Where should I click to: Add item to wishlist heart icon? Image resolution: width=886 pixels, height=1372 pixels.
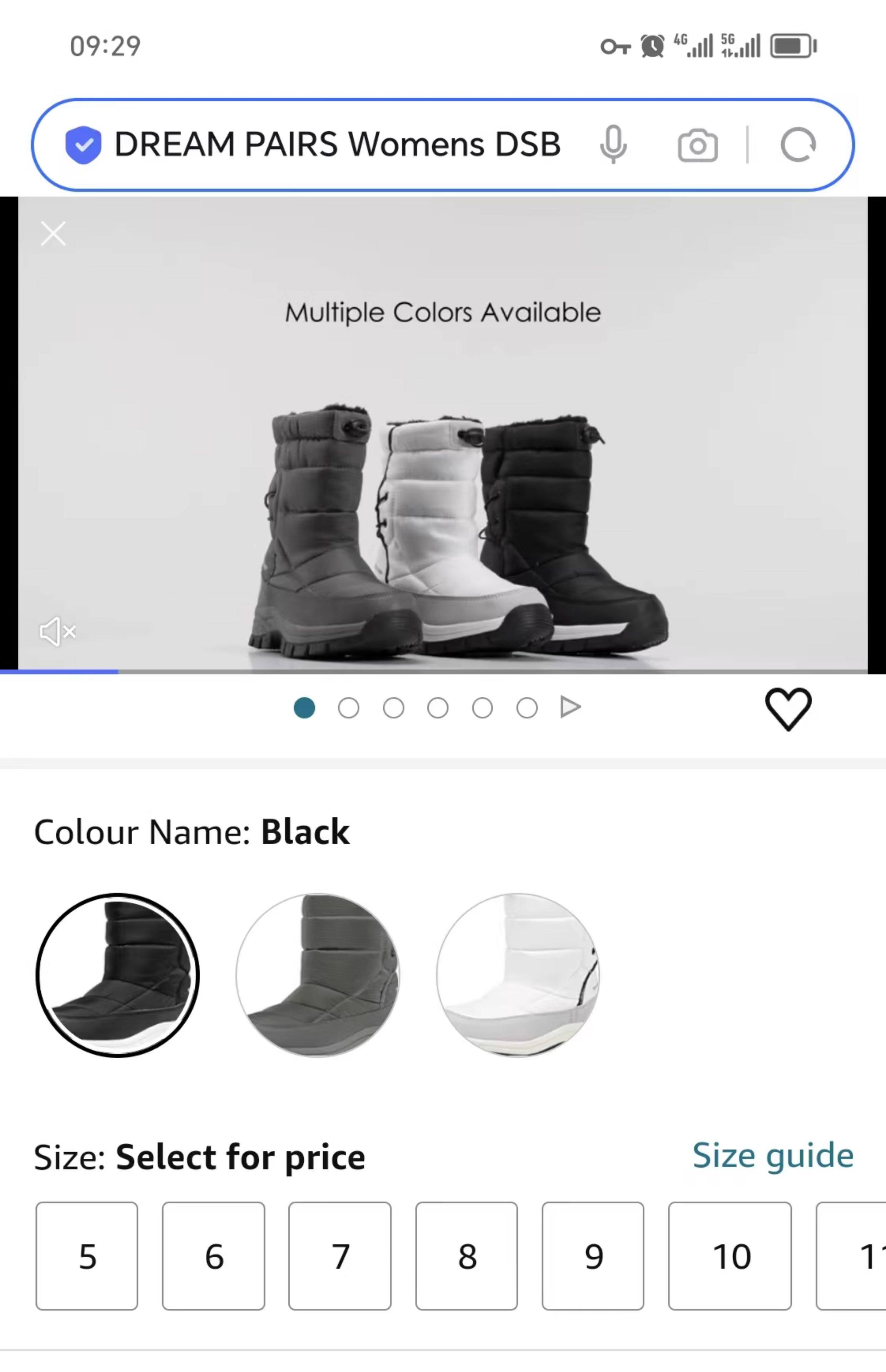tap(788, 709)
